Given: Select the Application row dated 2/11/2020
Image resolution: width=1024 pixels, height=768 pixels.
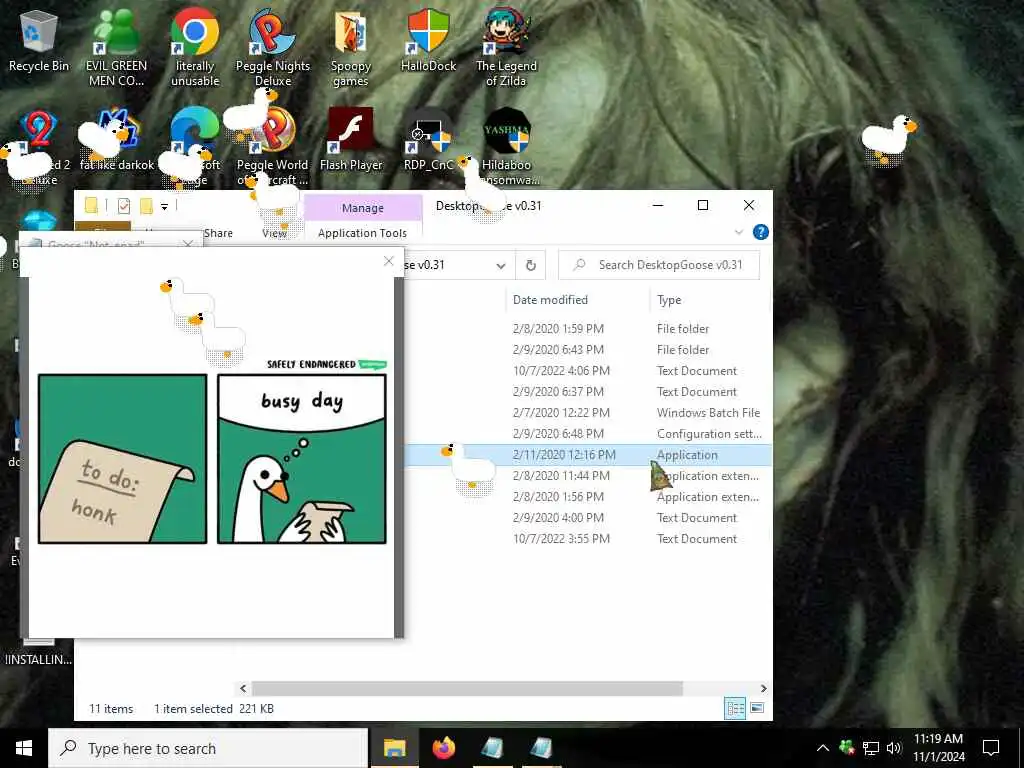Looking at the screenshot, I should pyautogui.click(x=587, y=455).
